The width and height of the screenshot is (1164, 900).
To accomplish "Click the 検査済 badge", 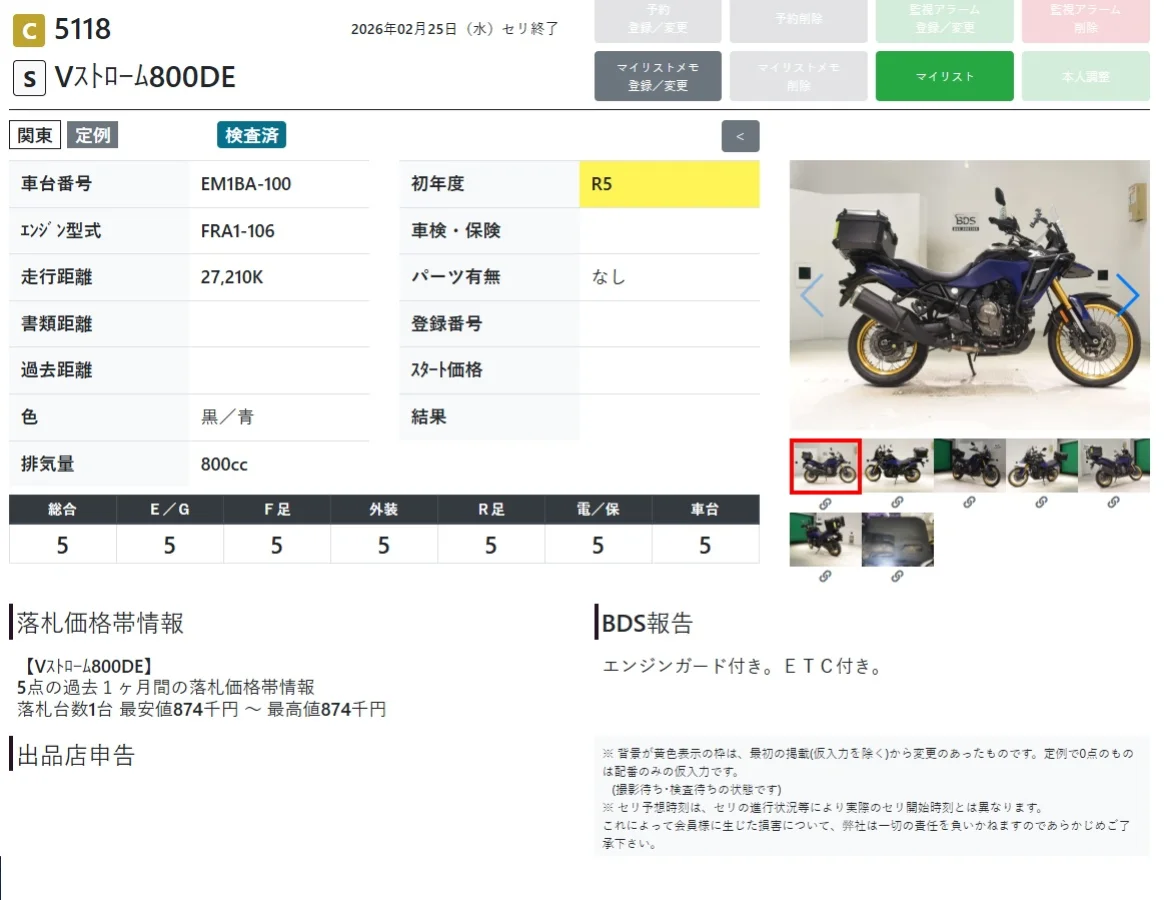I will point(252,135).
